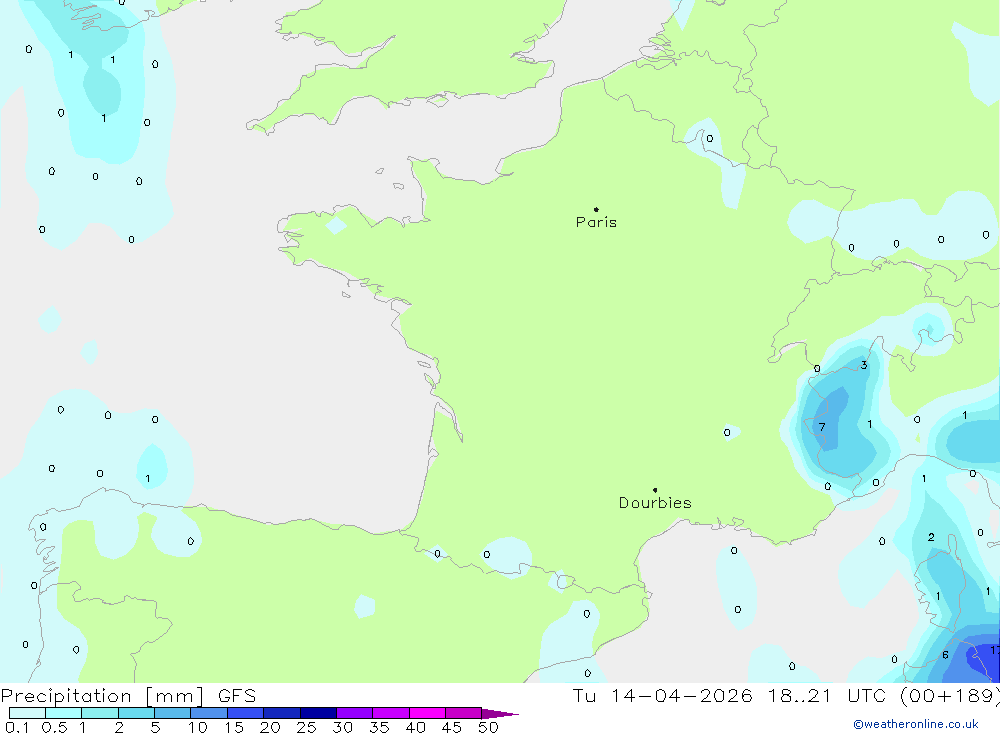Click the precipitation value 3 near Switzerland
The width and height of the screenshot is (1000, 733).
(x=864, y=366)
